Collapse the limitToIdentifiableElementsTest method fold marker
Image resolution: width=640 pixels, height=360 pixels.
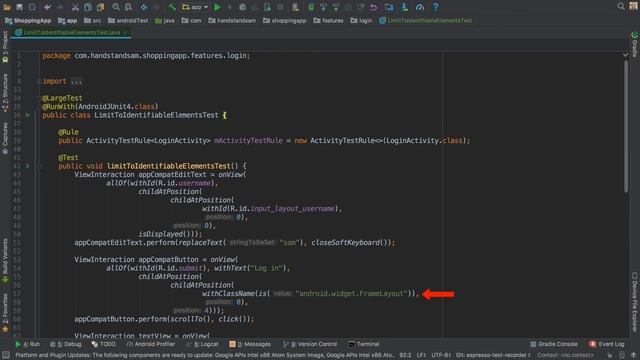tap(40, 166)
